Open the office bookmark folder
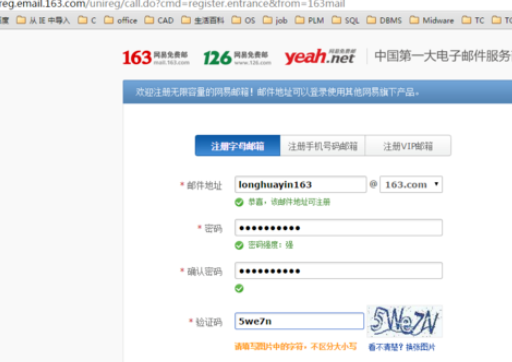Viewport: 512px width, 362px height. (x=121, y=20)
